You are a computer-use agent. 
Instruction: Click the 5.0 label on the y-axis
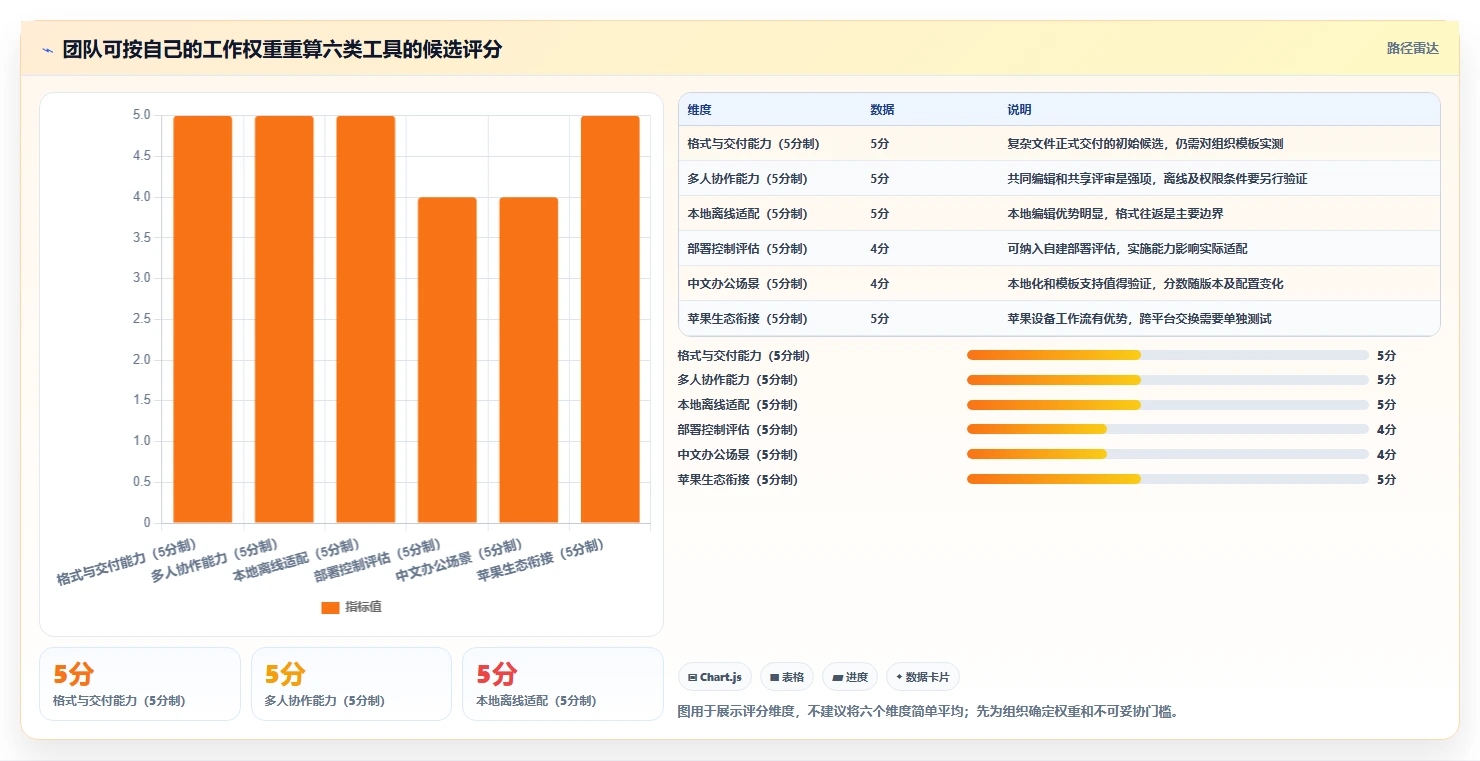pos(141,115)
